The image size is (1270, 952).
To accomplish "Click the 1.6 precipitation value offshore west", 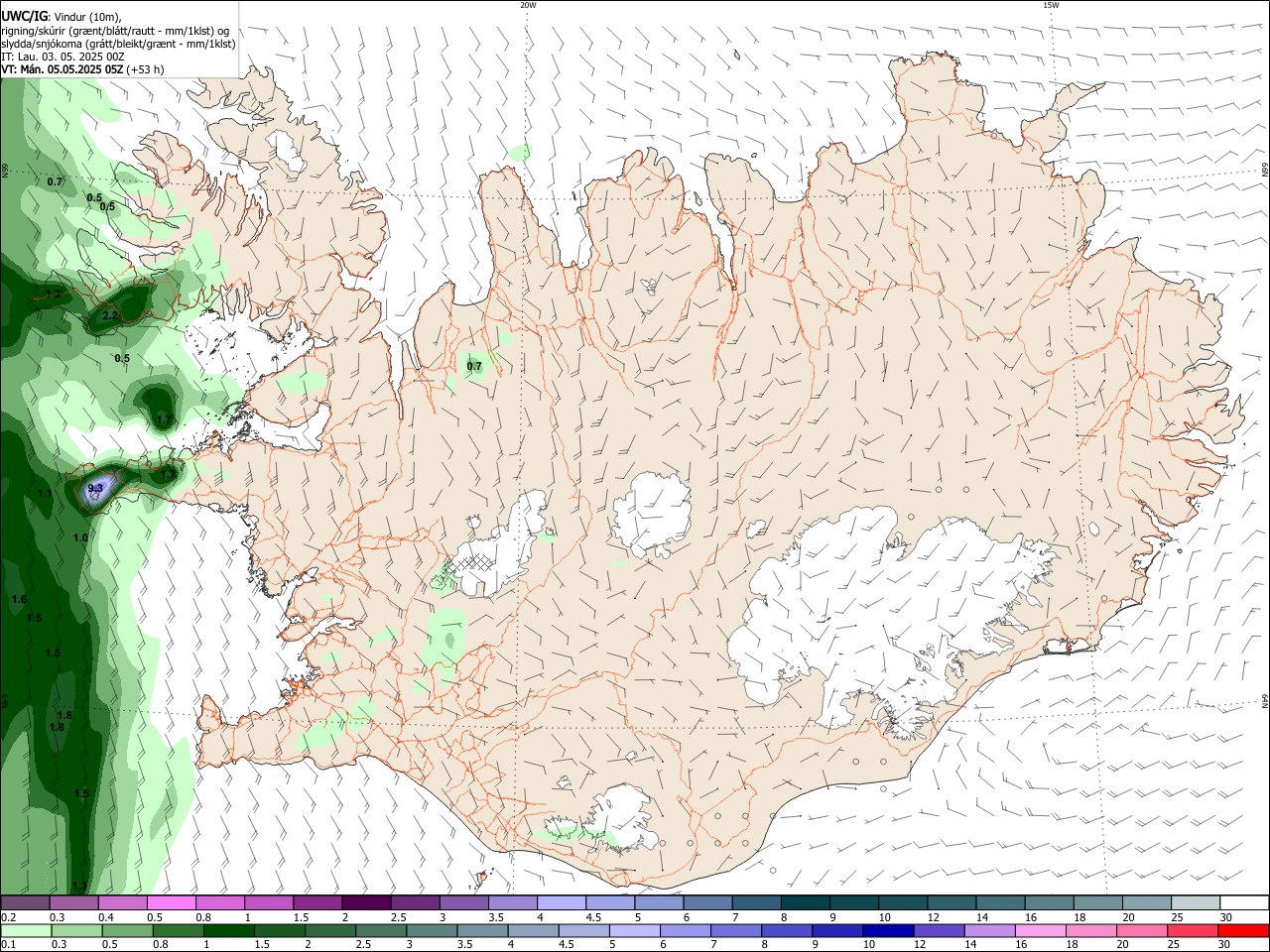I will coord(19,600).
